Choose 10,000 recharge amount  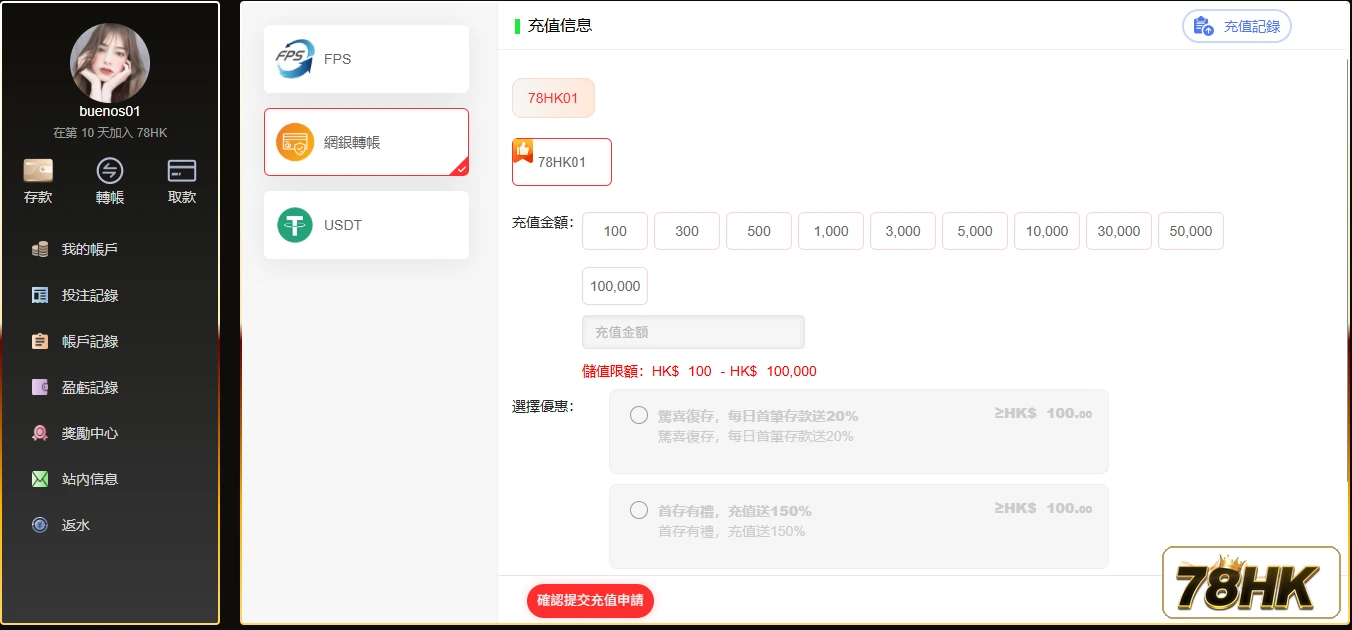pos(1047,231)
